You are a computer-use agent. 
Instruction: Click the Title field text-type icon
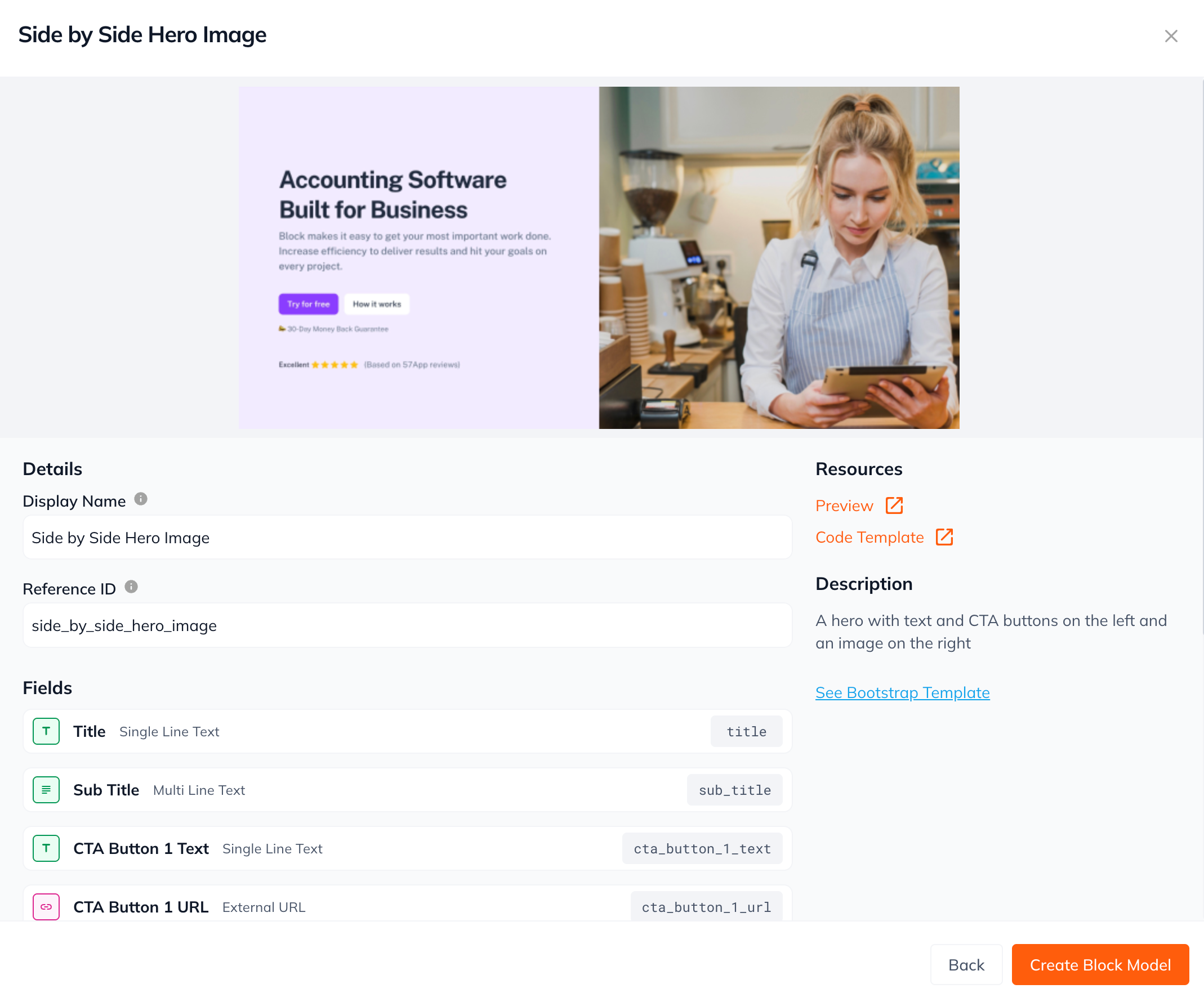(46, 731)
